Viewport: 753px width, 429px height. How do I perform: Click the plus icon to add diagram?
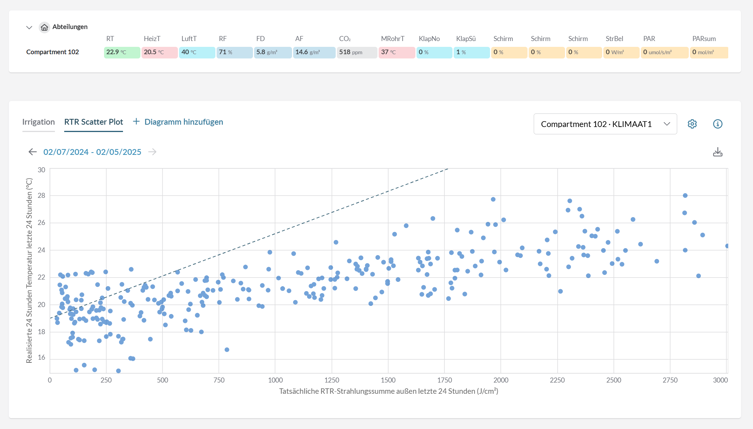pos(136,122)
